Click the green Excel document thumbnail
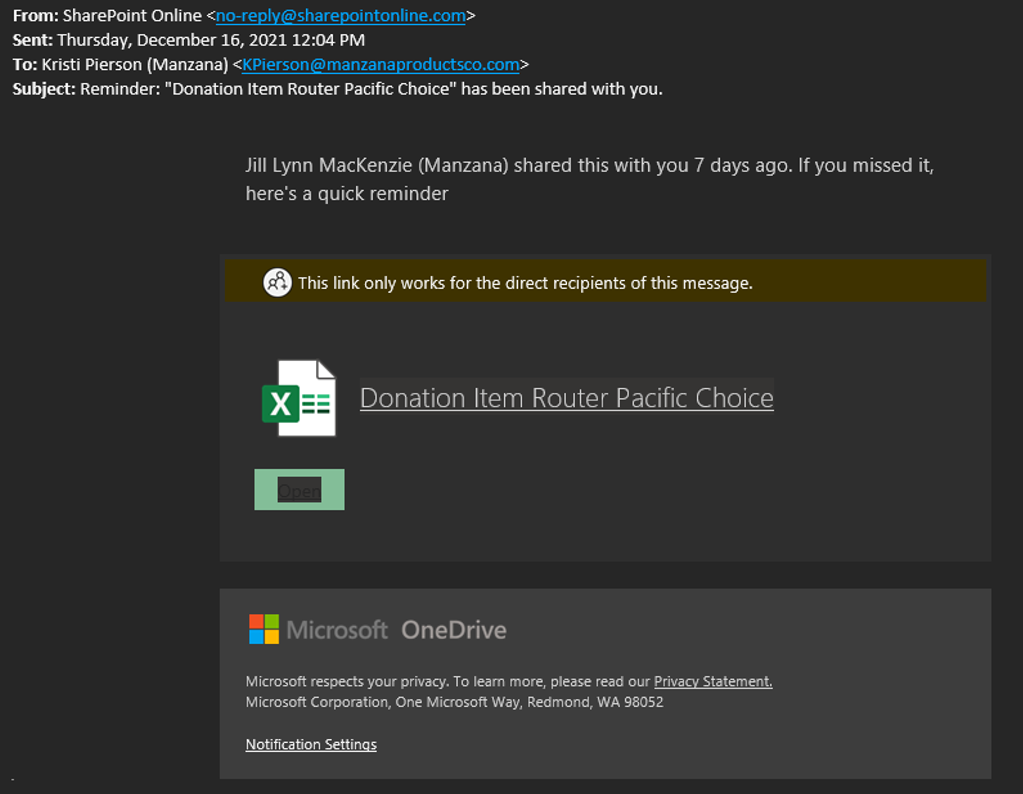The height and width of the screenshot is (794, 1023). (300, 398)
